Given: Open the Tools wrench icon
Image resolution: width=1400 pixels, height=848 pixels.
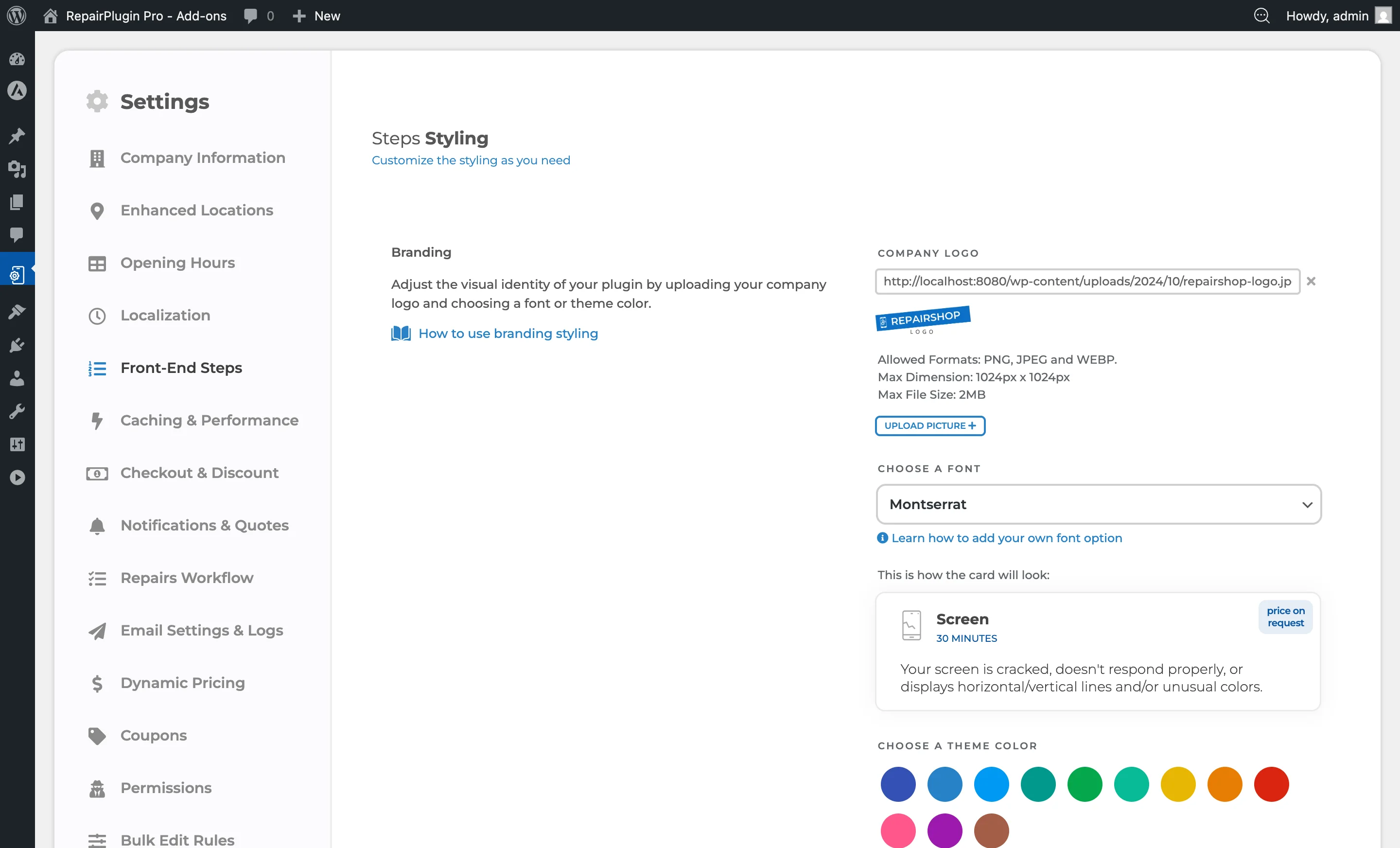Looking at the screenshot, I should pyautogui.click(x=17, y=411).
